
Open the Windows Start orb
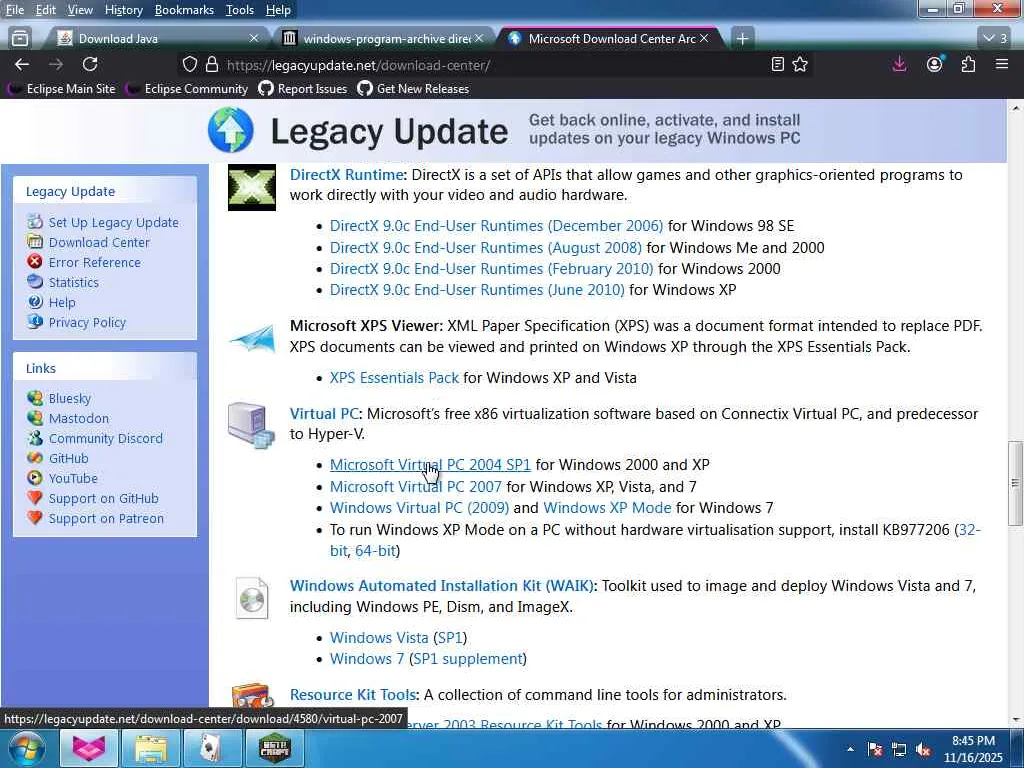point(26,748)
